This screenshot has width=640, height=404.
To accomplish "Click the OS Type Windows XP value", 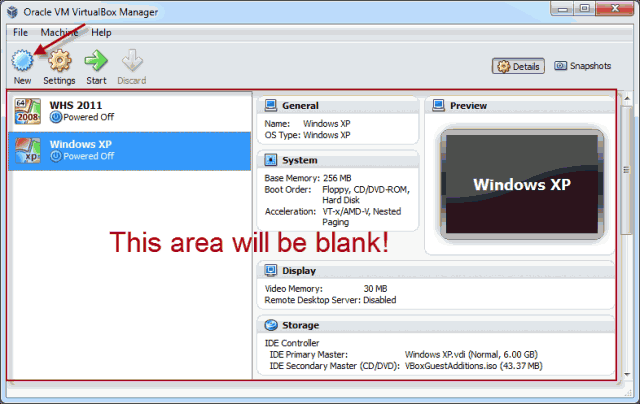I will click(x=327, y=135).
